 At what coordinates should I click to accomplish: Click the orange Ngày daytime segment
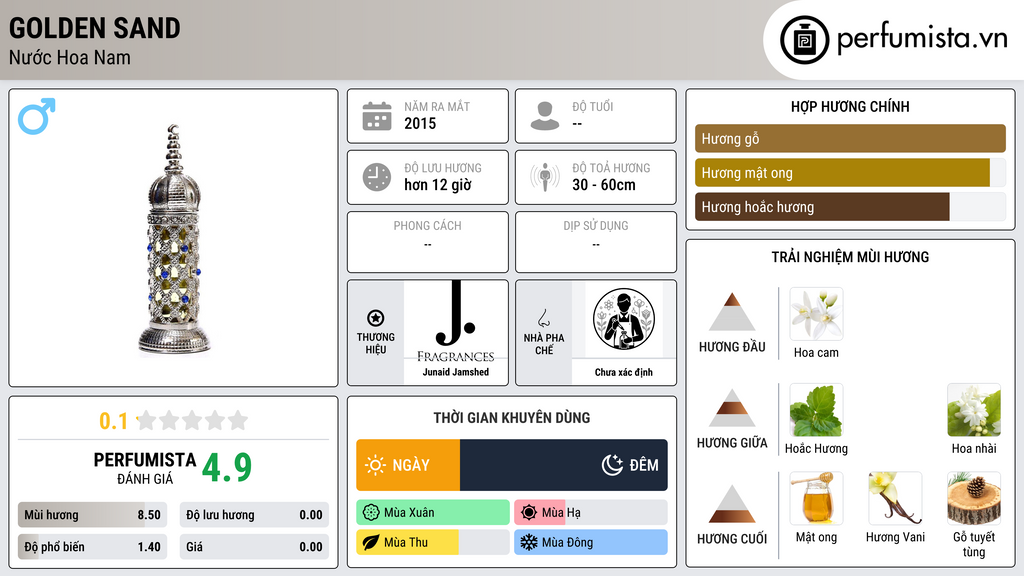408,465
